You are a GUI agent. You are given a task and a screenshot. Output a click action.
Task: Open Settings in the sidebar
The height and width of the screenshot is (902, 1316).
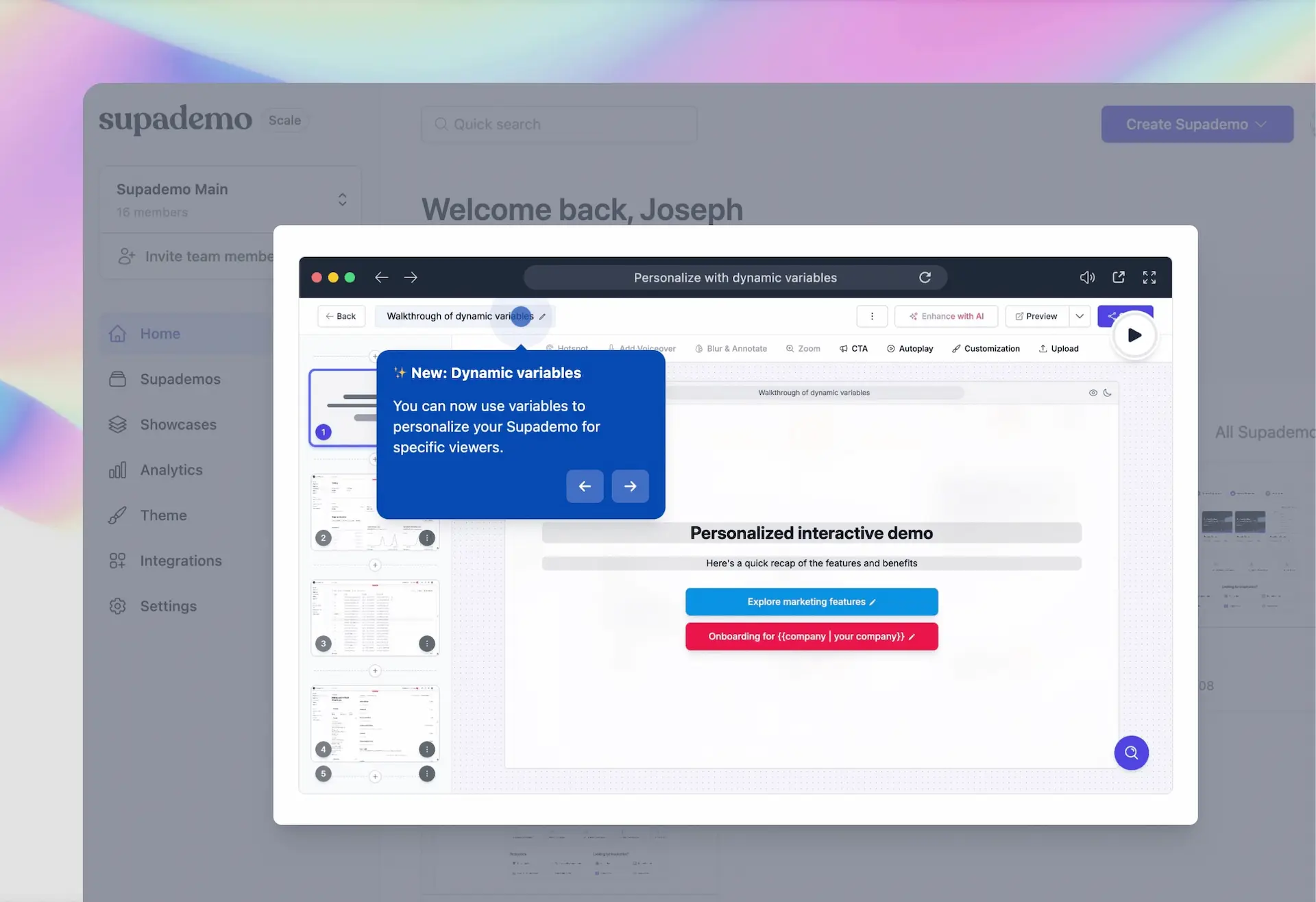[x=152, y=606]
